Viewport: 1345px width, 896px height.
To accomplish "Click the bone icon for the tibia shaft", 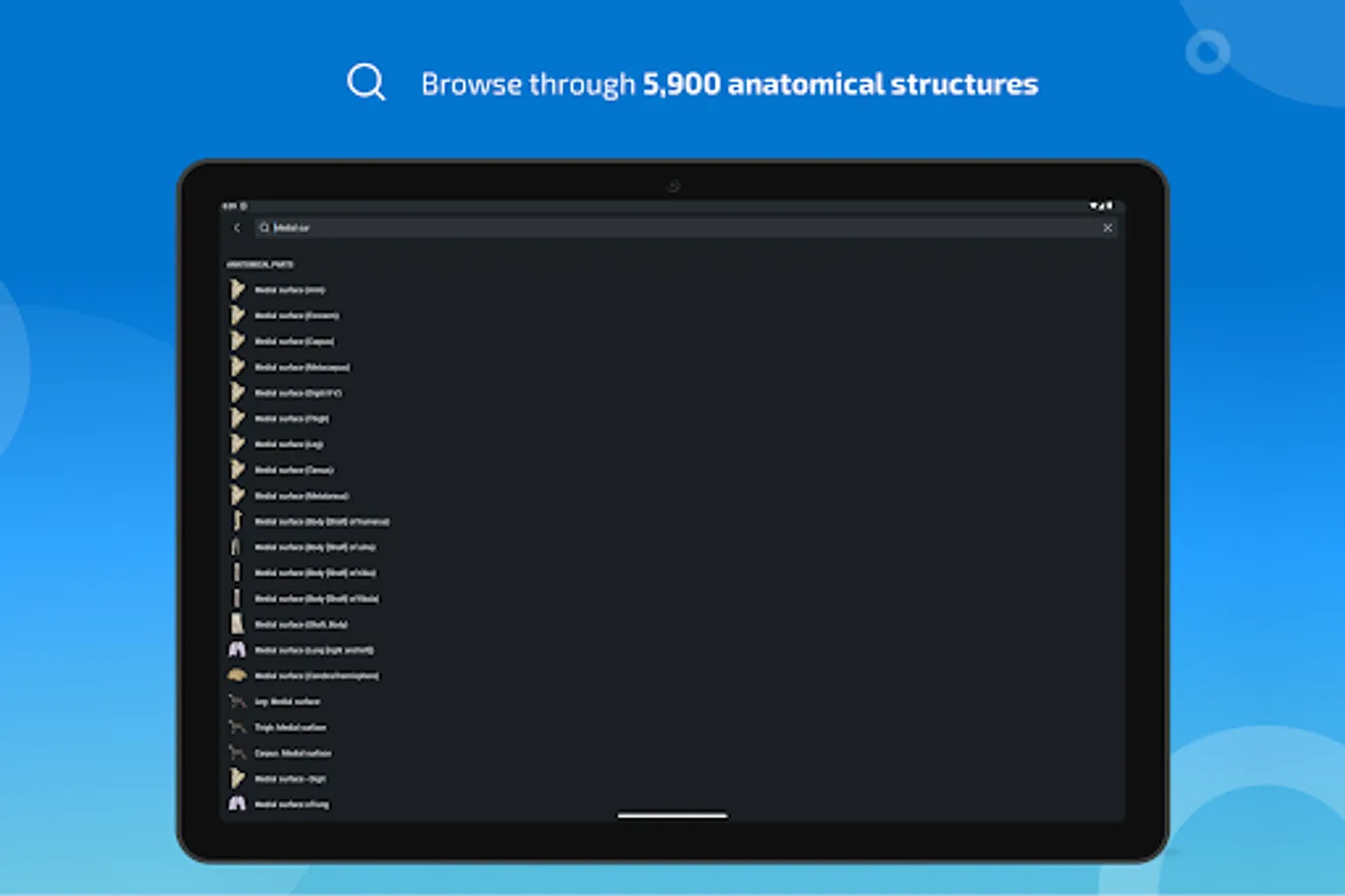I will click(x=237, y=572).
